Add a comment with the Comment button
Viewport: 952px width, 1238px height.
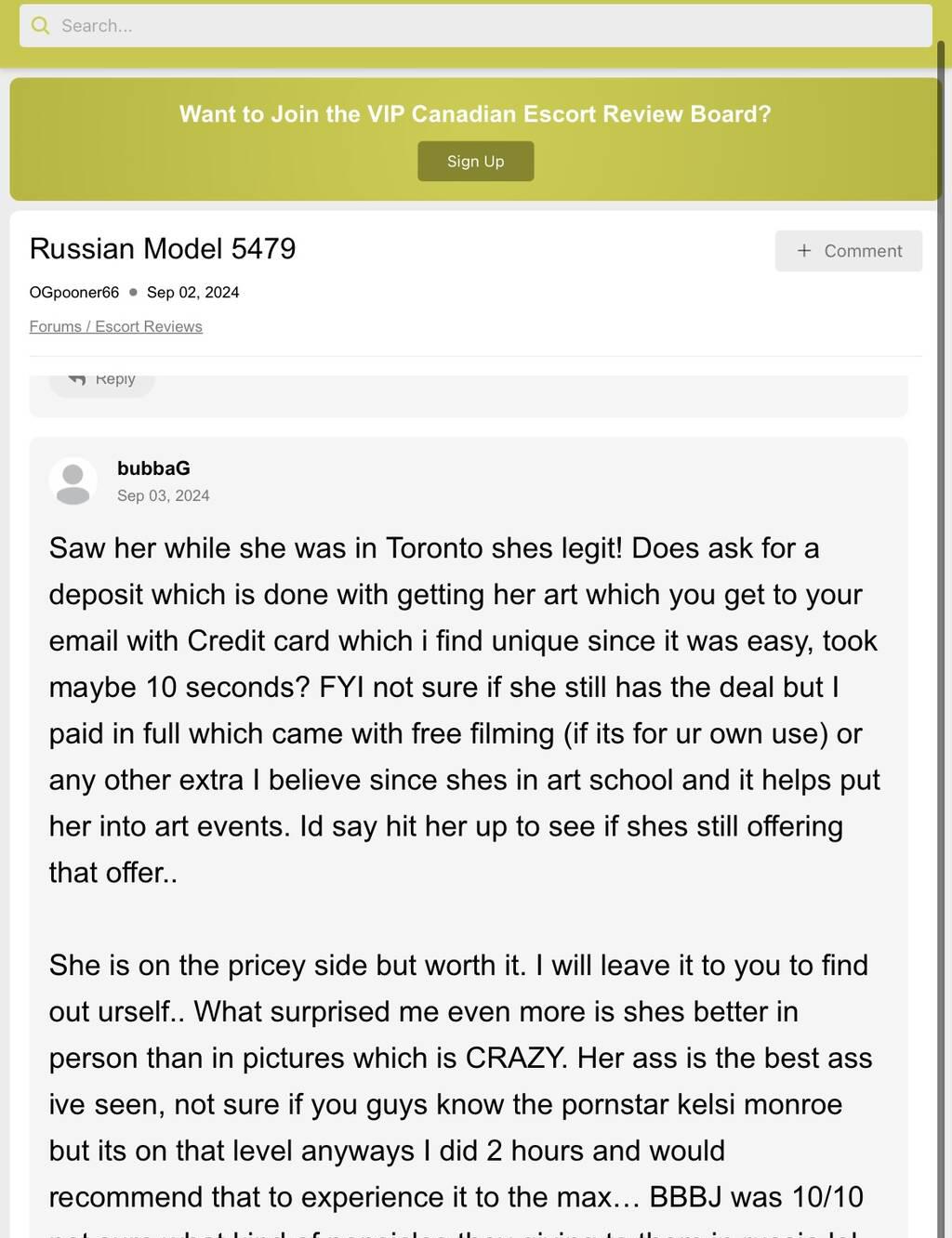click(x=849, y=251)
